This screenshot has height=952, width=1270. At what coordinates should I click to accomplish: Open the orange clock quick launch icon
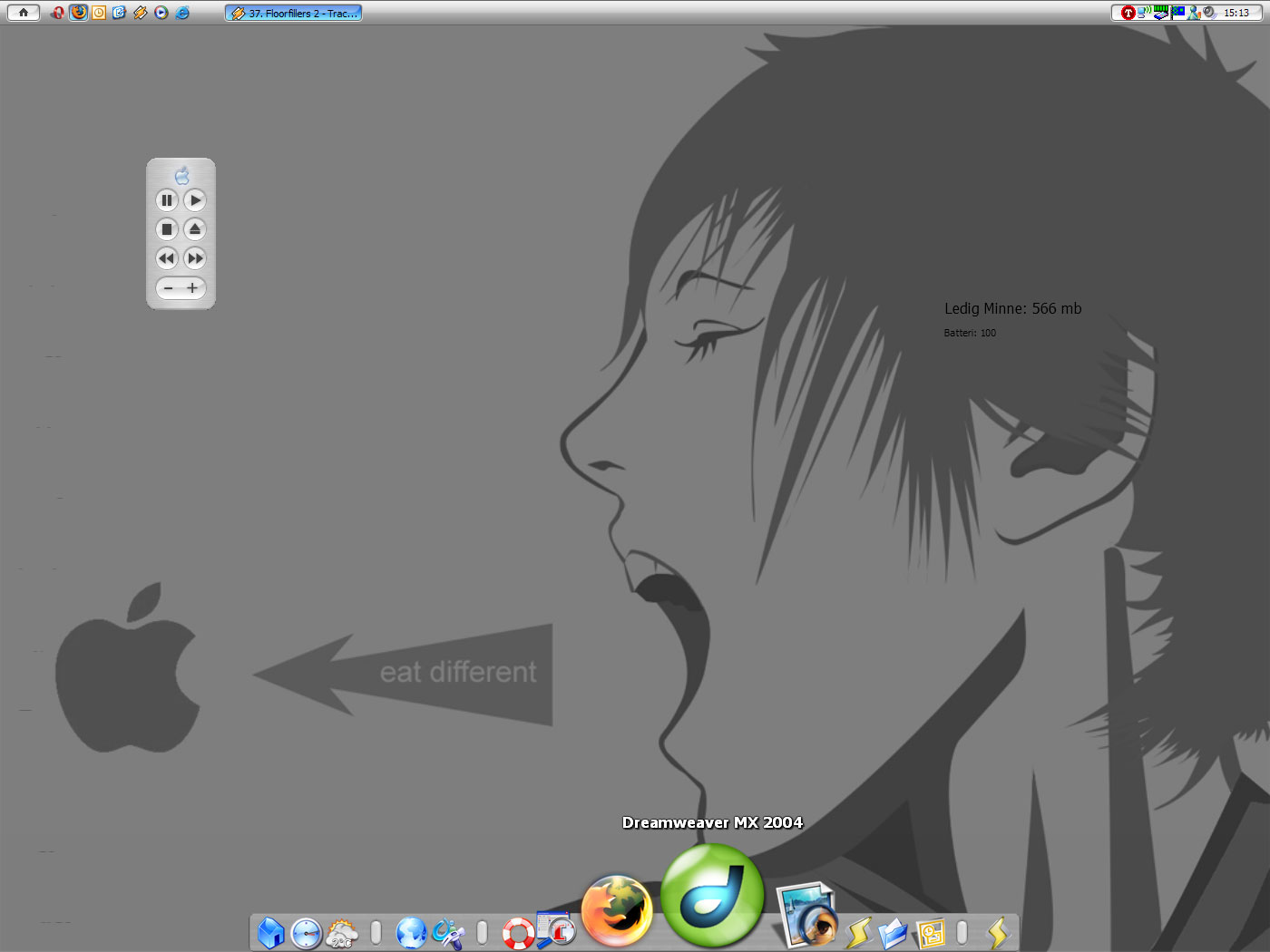[x=99, y=13]
